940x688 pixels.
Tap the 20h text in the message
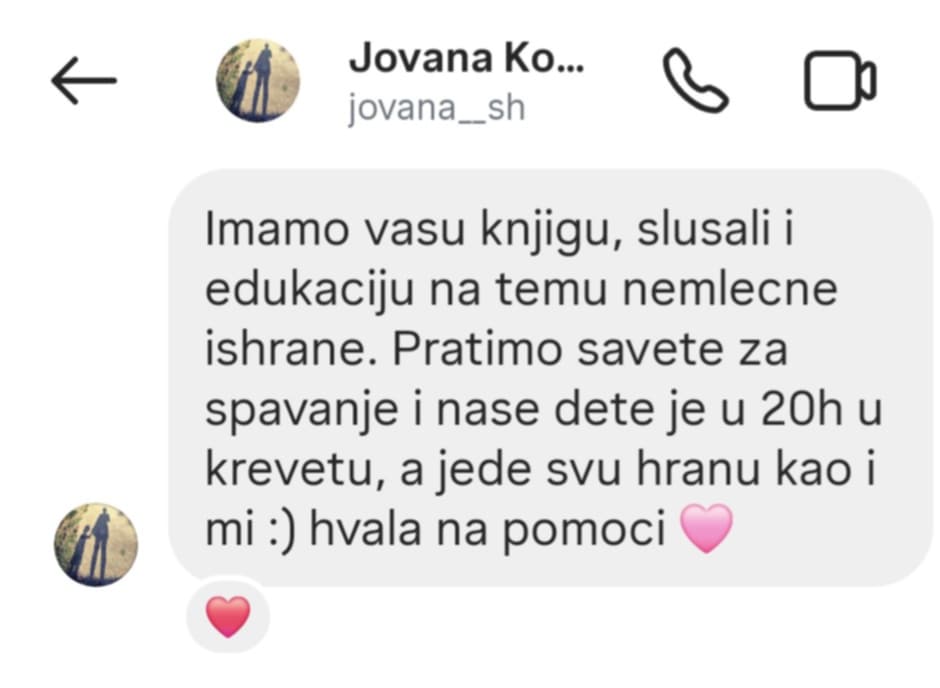(802, 410)
